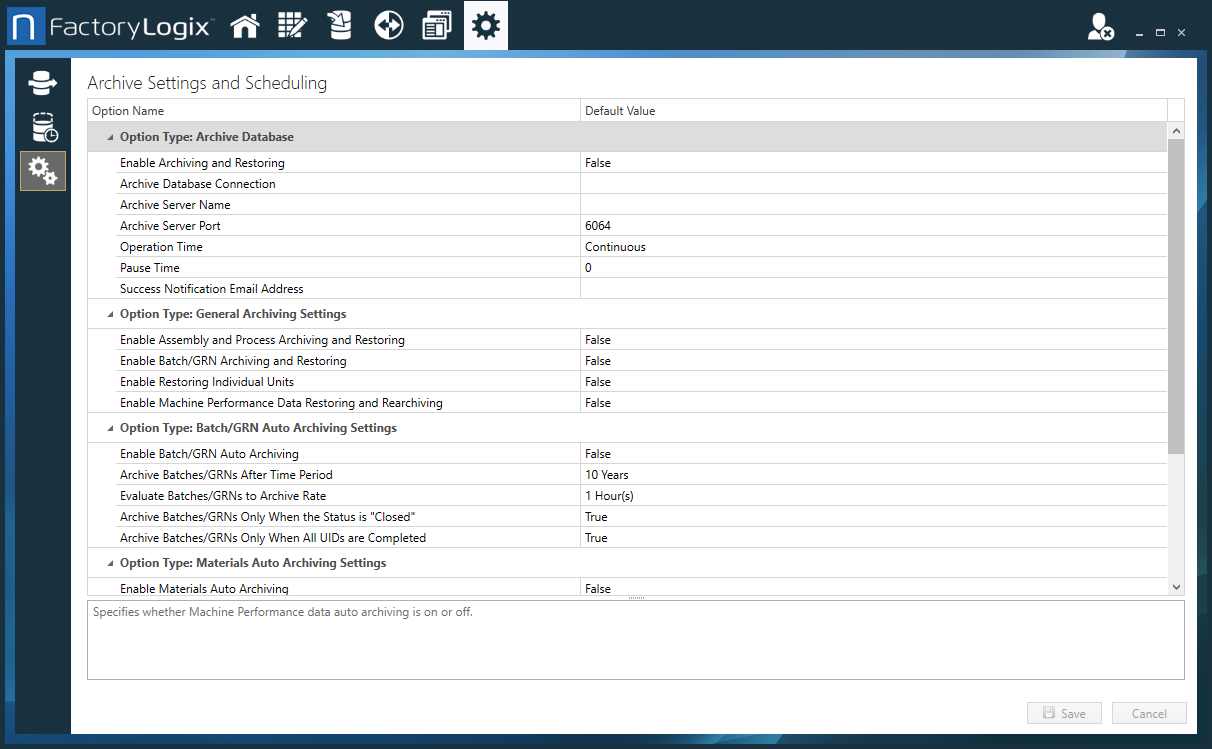Select the Settings gear in the top toolbar
The width and height of the screenshot is (1212, 749).
[485, 24]
